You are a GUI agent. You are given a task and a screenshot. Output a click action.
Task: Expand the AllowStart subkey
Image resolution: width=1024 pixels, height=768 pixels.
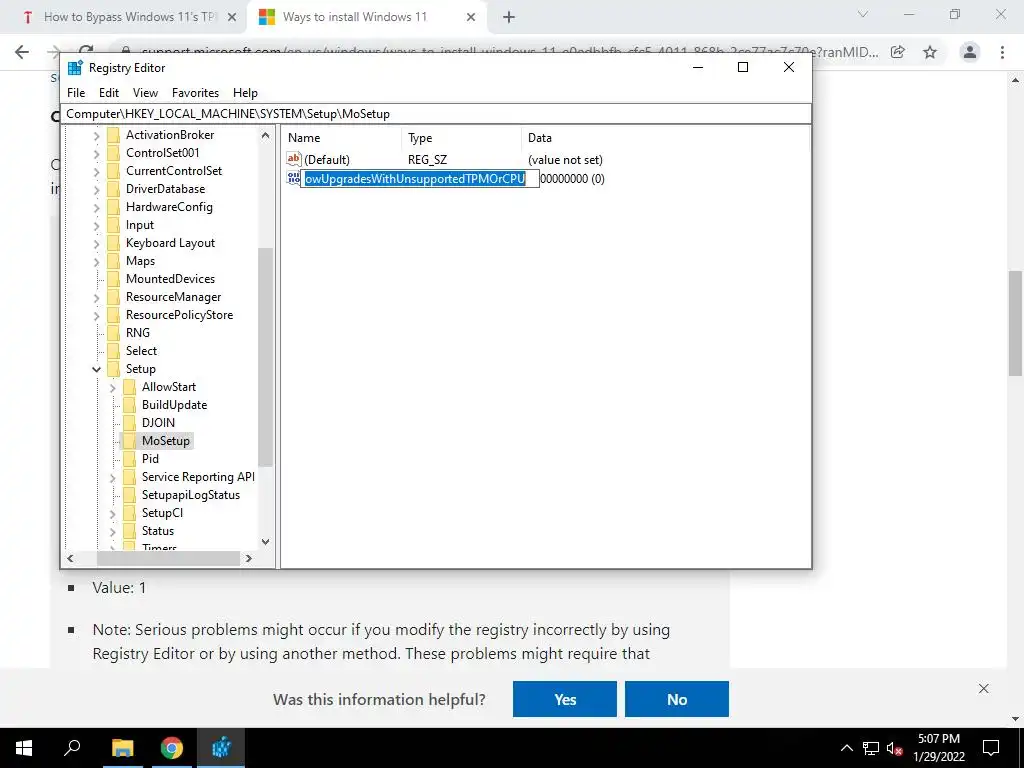pyautogui.click(x=112, y=388)
